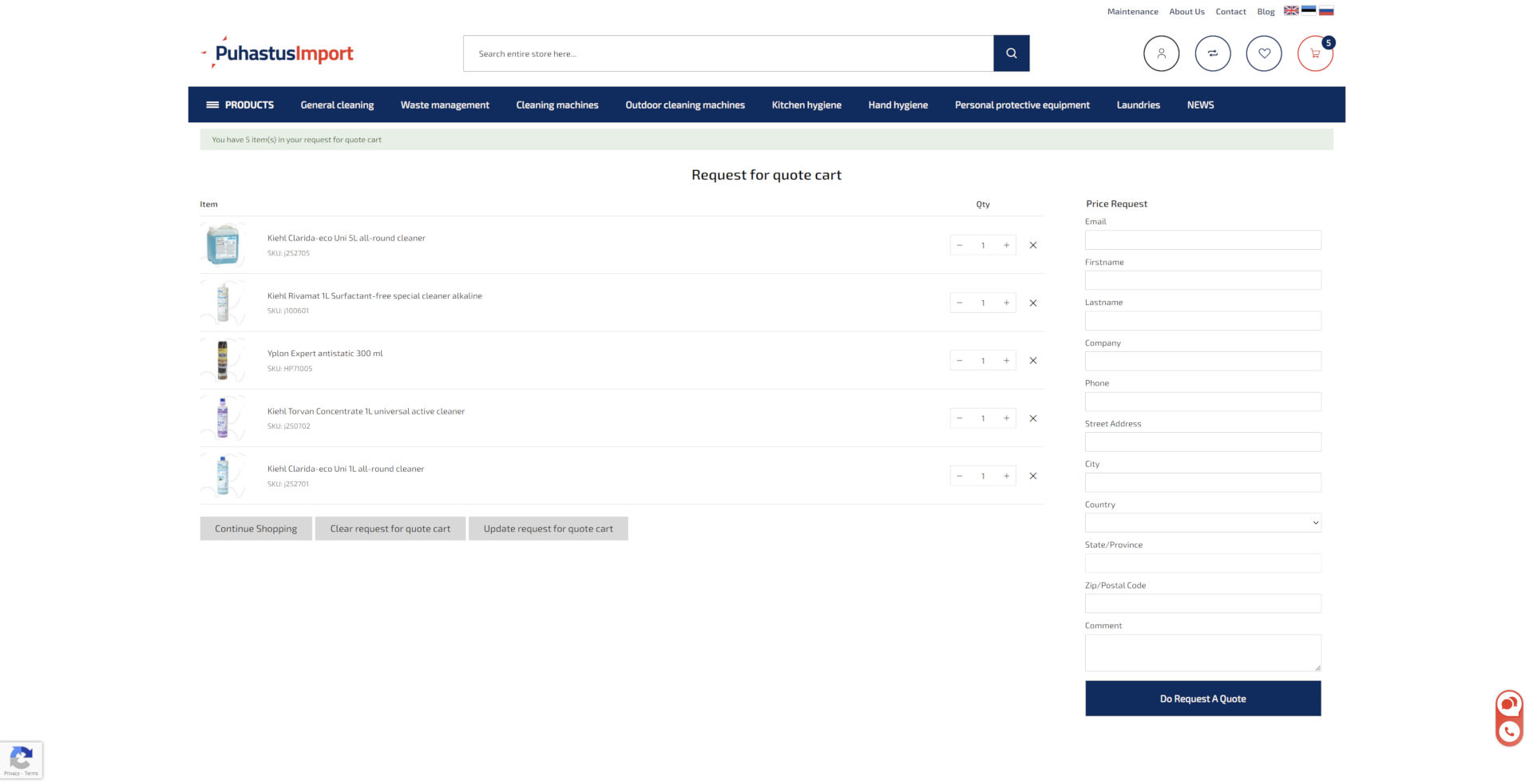Focus the Zip/Postal Code input field
This screenshot has height=784, width=1533.
click(1202, 604)
